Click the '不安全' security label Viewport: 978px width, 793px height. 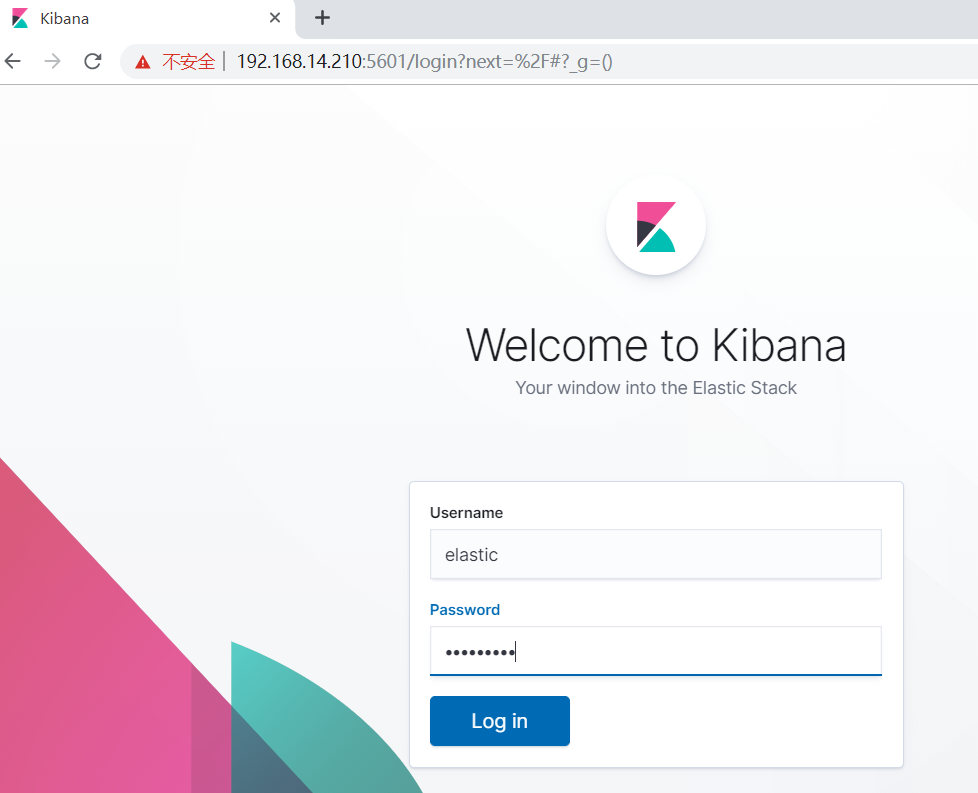[188, 62]
